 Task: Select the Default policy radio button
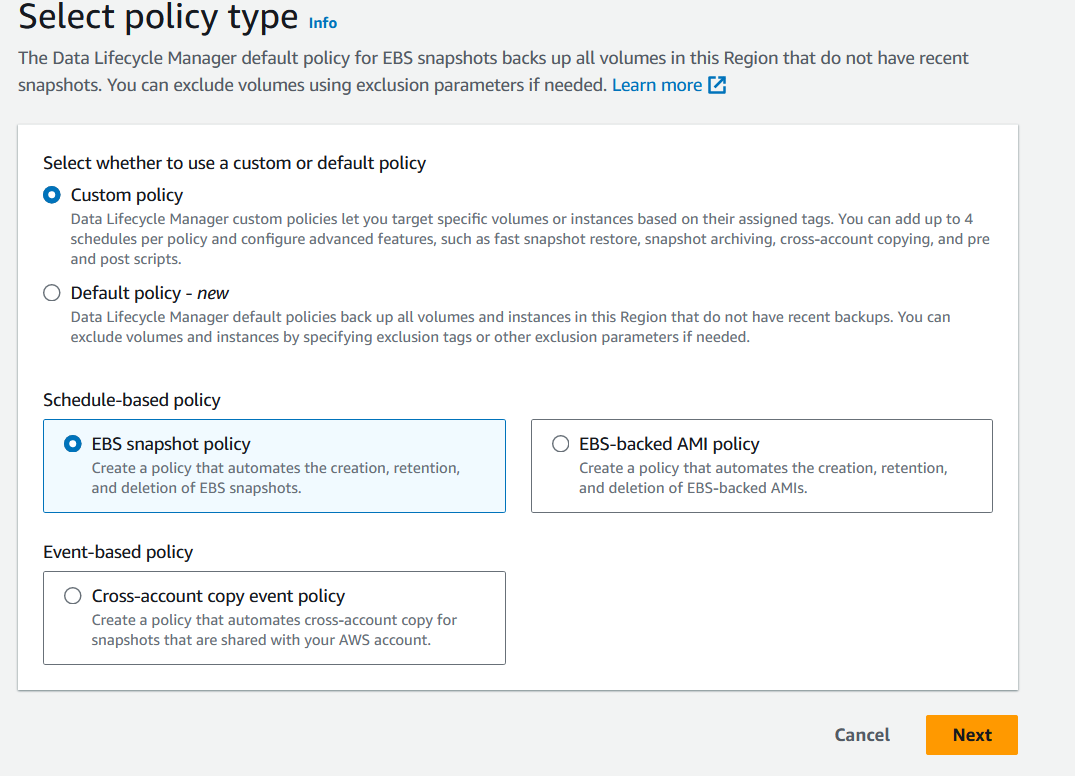(x=51, y=293)
